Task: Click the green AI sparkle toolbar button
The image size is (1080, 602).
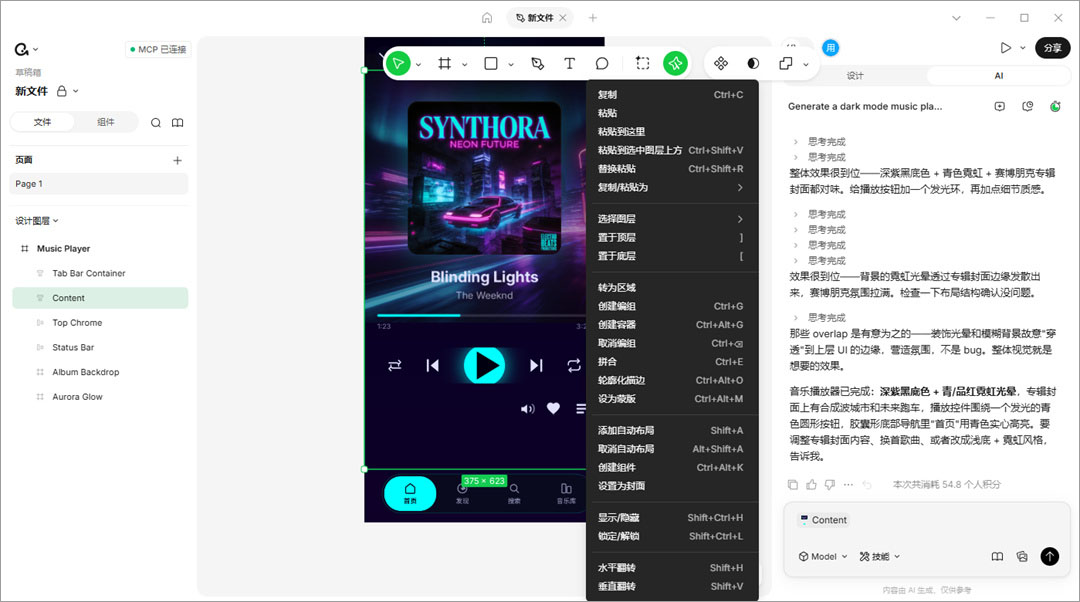Action: tap(675, 63)
